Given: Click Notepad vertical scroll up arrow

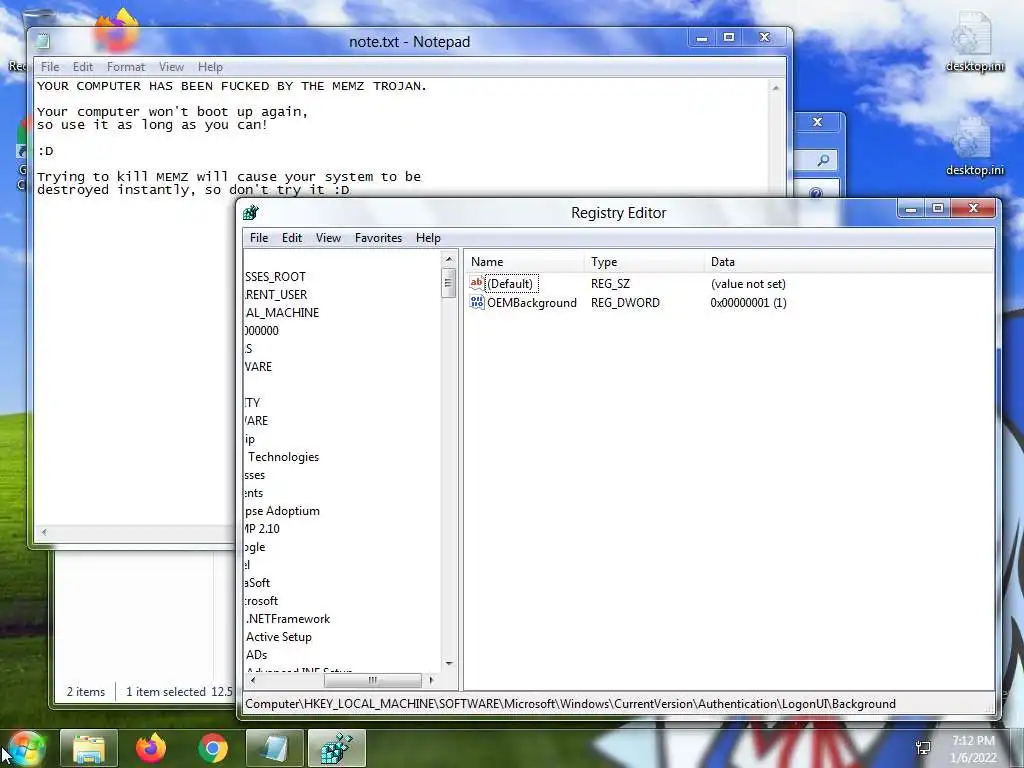Looking at the screenshot, I should point(776,88).
